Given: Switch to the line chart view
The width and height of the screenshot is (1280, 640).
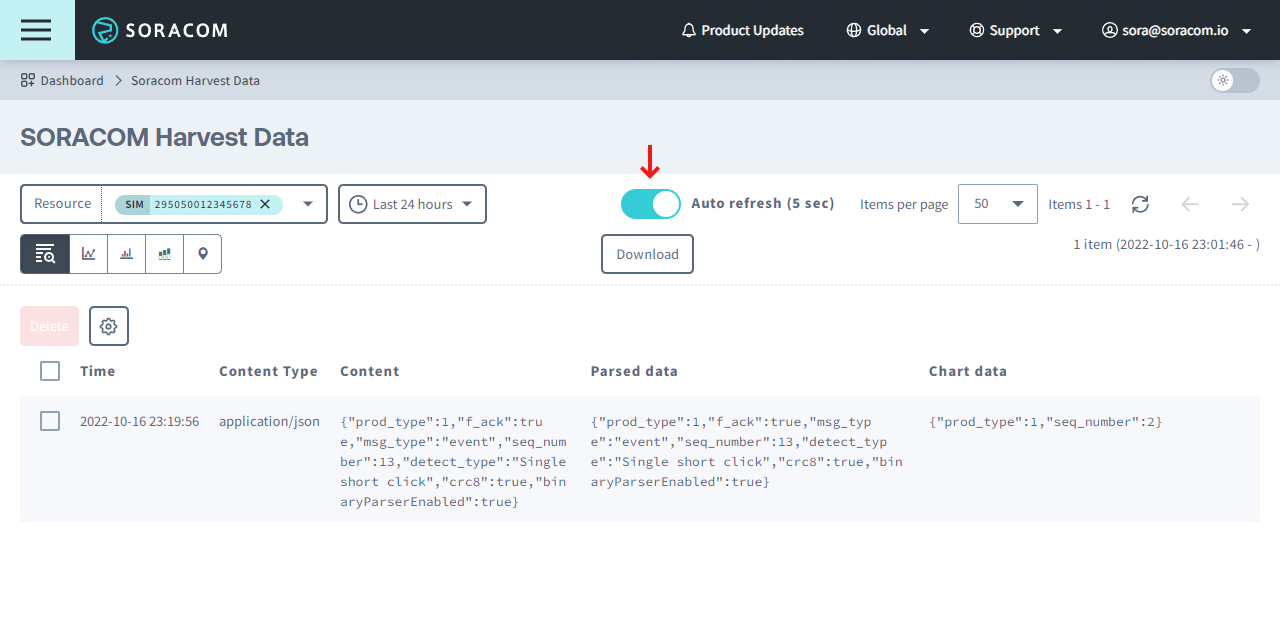Looking at the screenshot, I should point(87,254).
